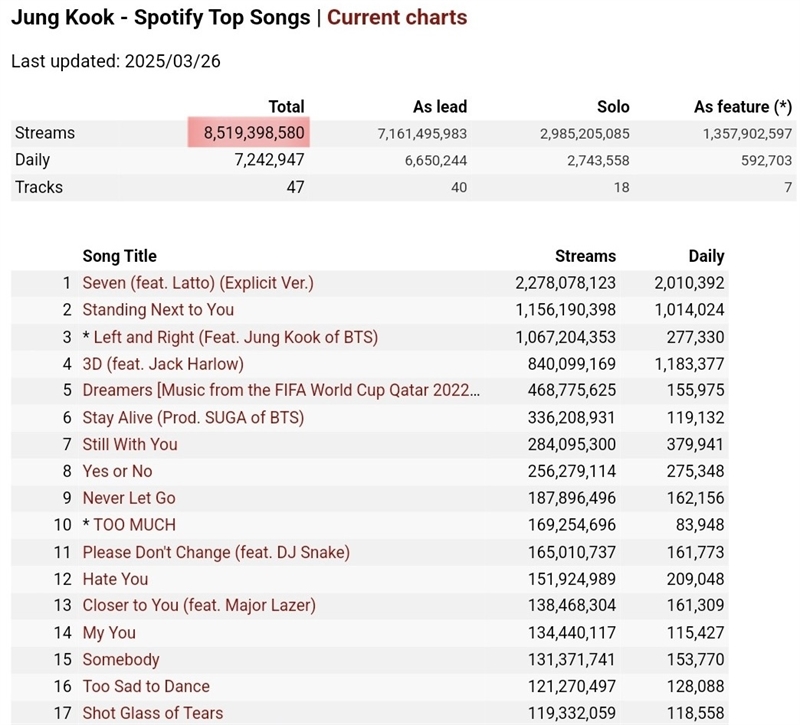Open Shot Glass of Tears link
The width and height of the screenshot is (800, 725).
(153, 713)
